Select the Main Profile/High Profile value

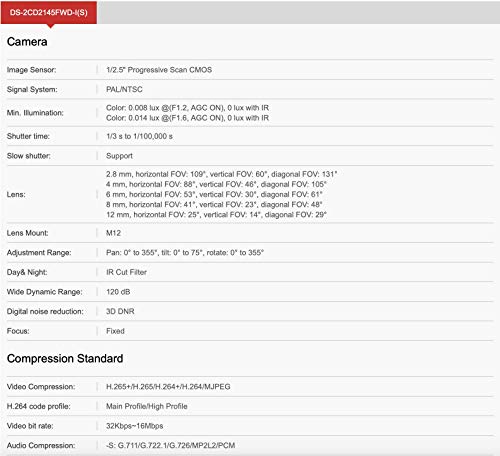click(x=147, y=406)
